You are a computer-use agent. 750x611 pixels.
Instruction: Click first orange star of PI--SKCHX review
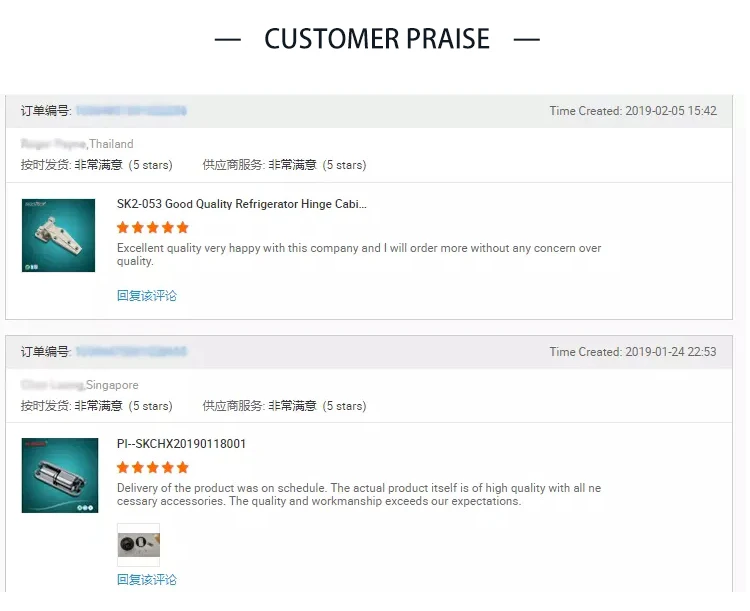click(123, 468)
